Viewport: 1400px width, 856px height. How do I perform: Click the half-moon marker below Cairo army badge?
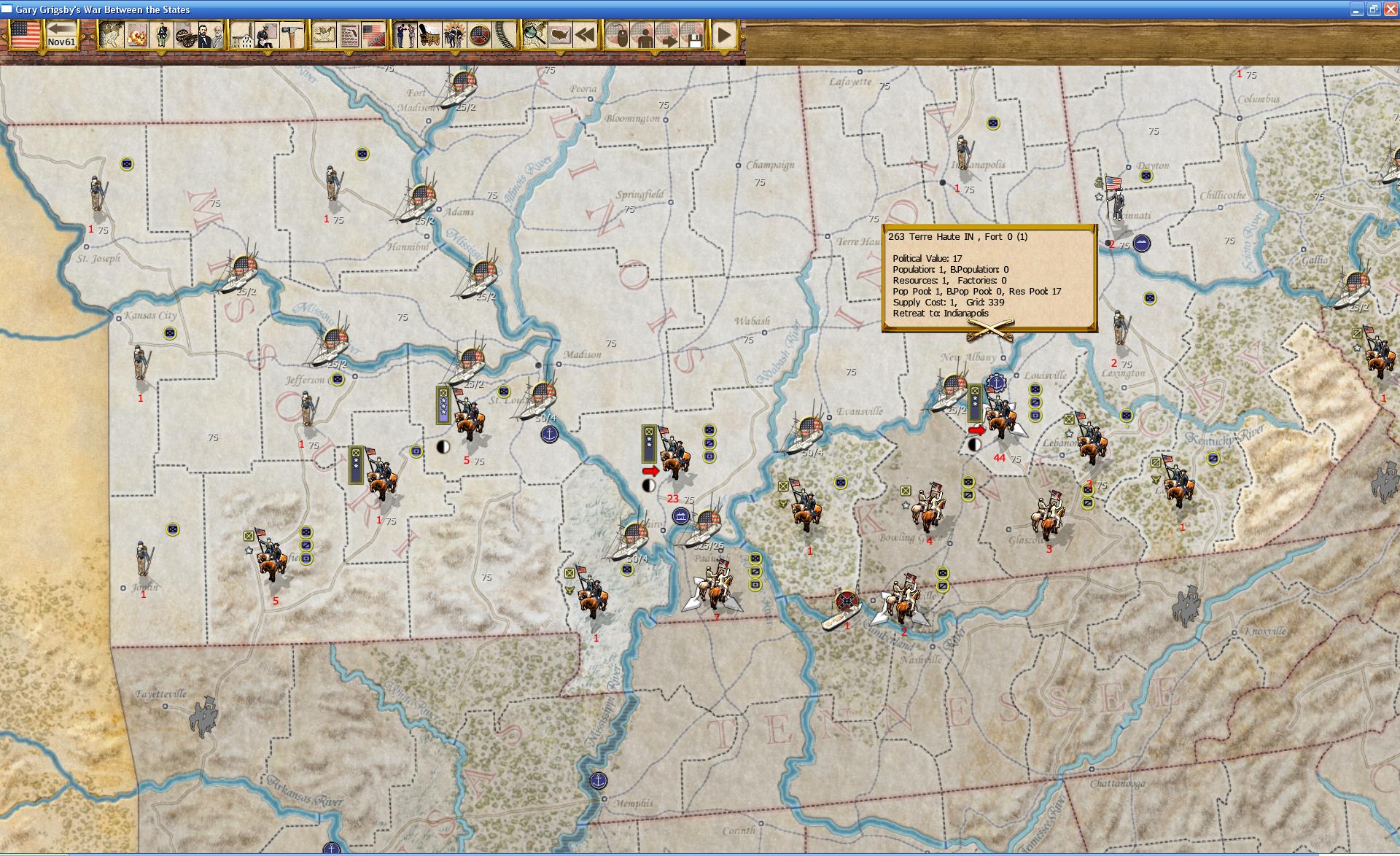648,486
